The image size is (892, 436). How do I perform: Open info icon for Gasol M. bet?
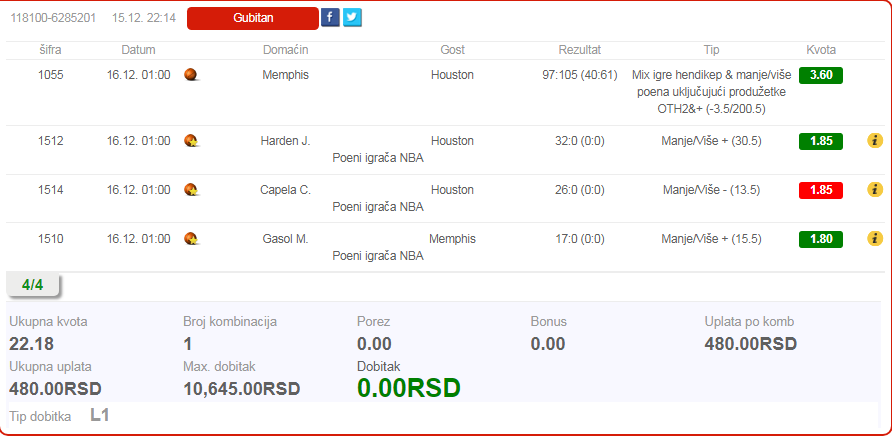click(874, 239)
